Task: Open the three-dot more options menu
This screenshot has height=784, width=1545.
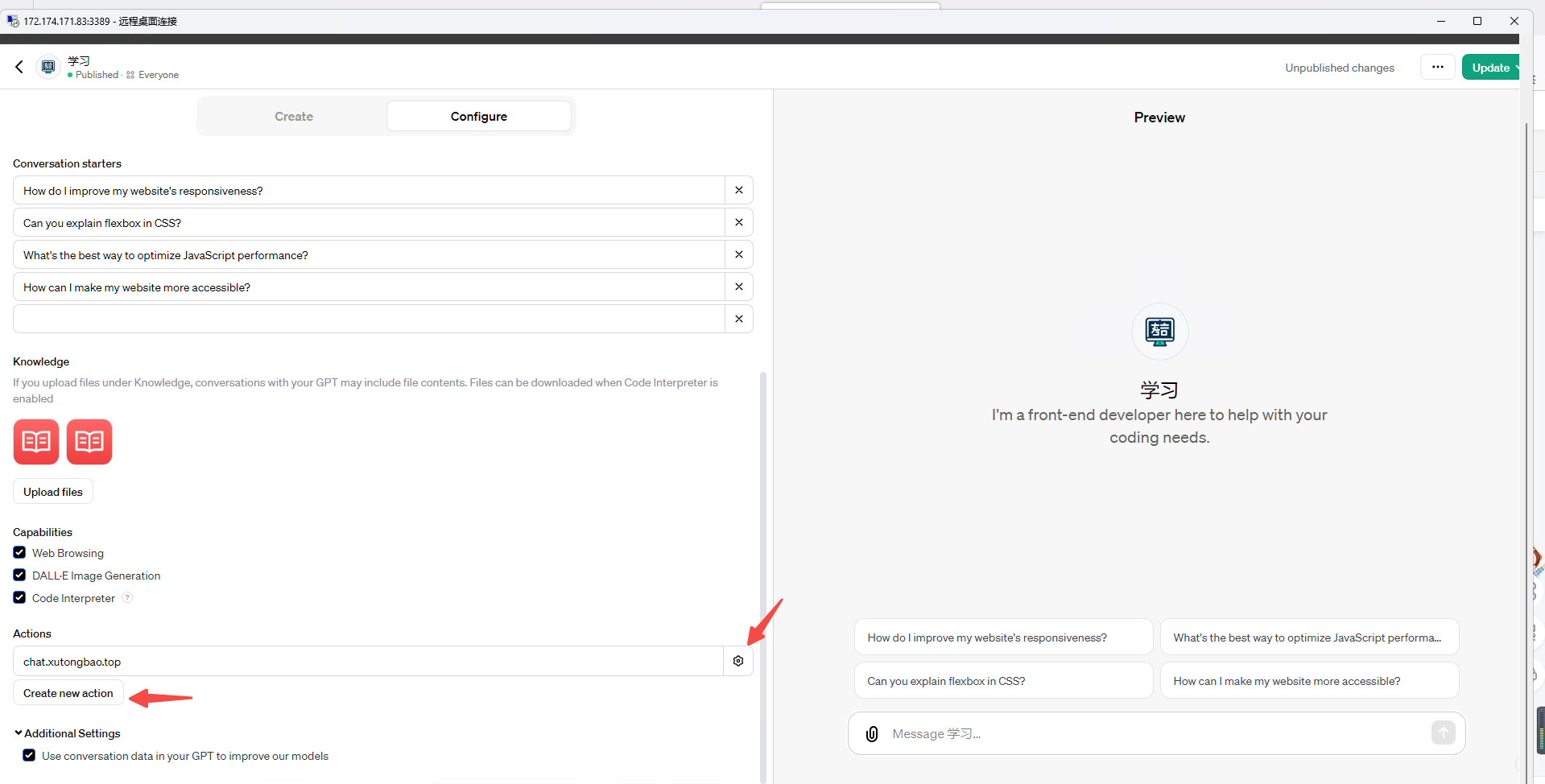Action: tap(1437, 68)
